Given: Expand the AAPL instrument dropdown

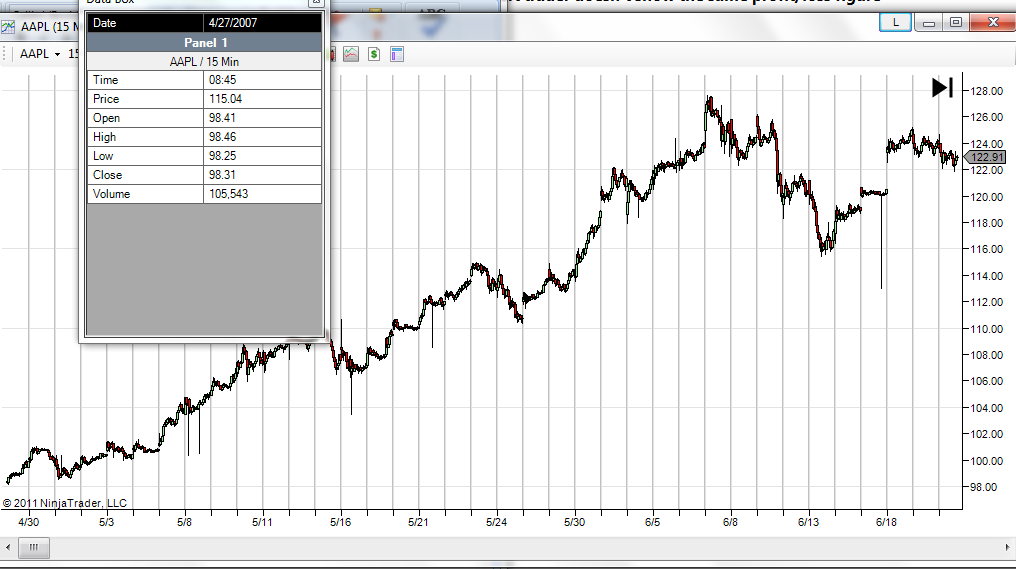Looking at the screenshot, I should pyautogui.click(x=57, y=54).
